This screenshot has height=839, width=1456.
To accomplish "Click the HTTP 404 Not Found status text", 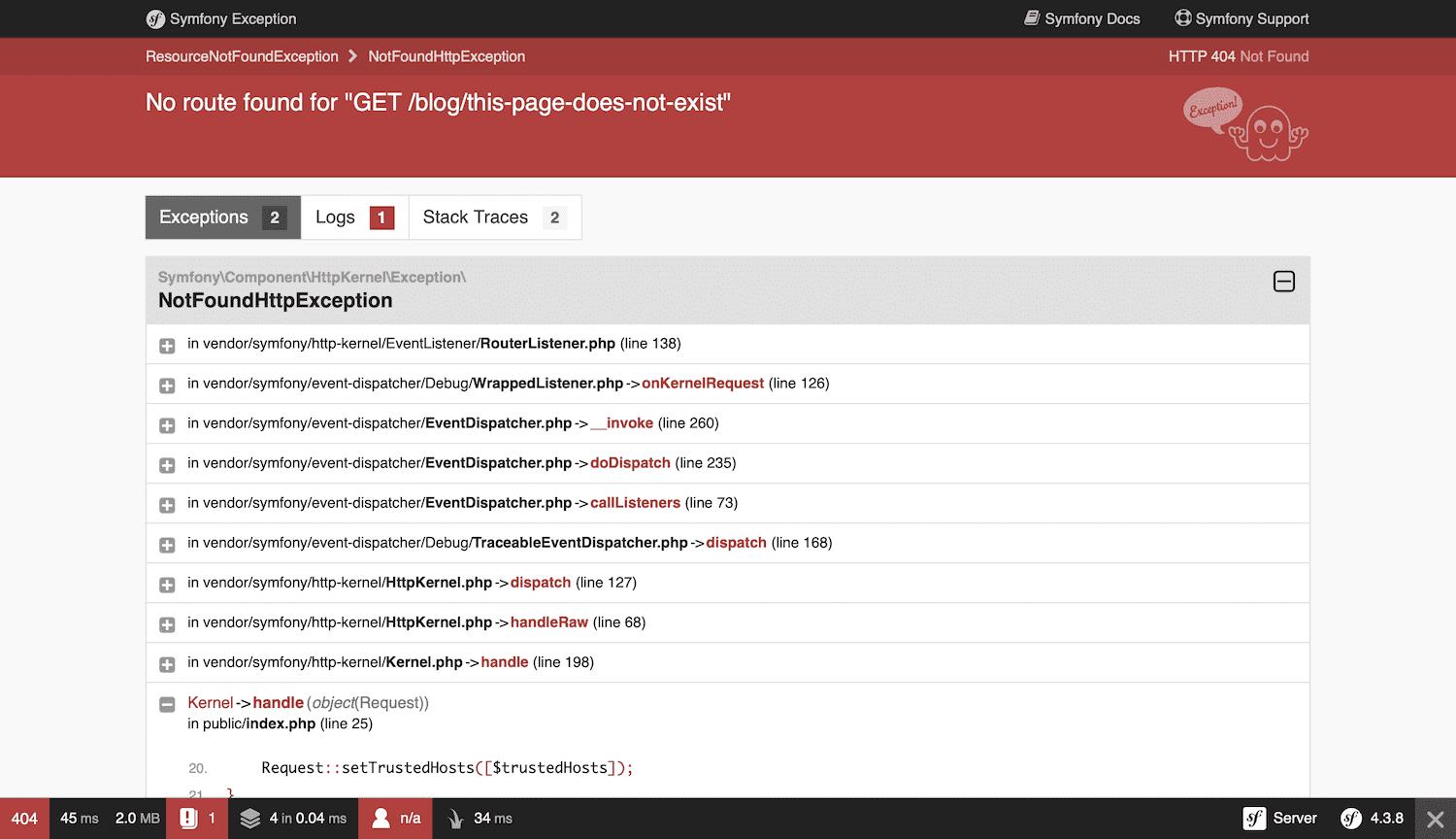I will [1239, 56].
